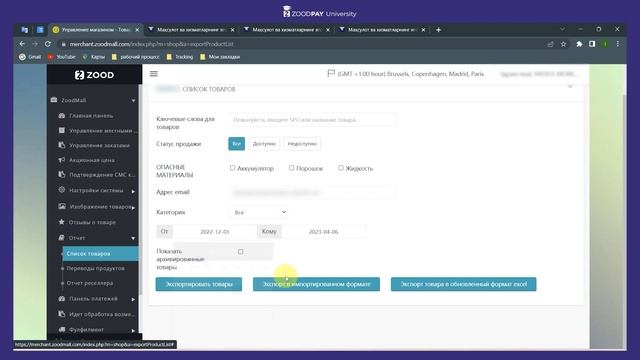
Task: Open Отчет реселлера menu item
Action: (90, 283)
